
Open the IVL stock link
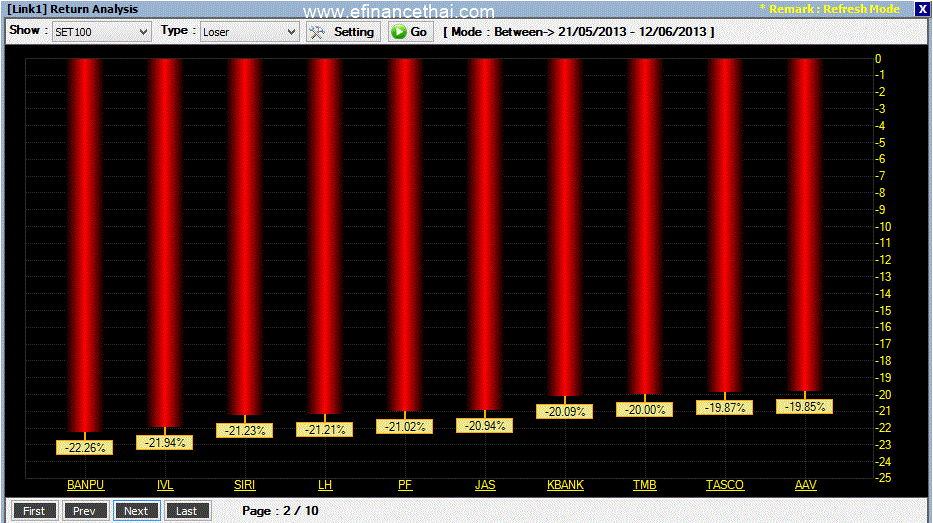click(x=165, y=485)
